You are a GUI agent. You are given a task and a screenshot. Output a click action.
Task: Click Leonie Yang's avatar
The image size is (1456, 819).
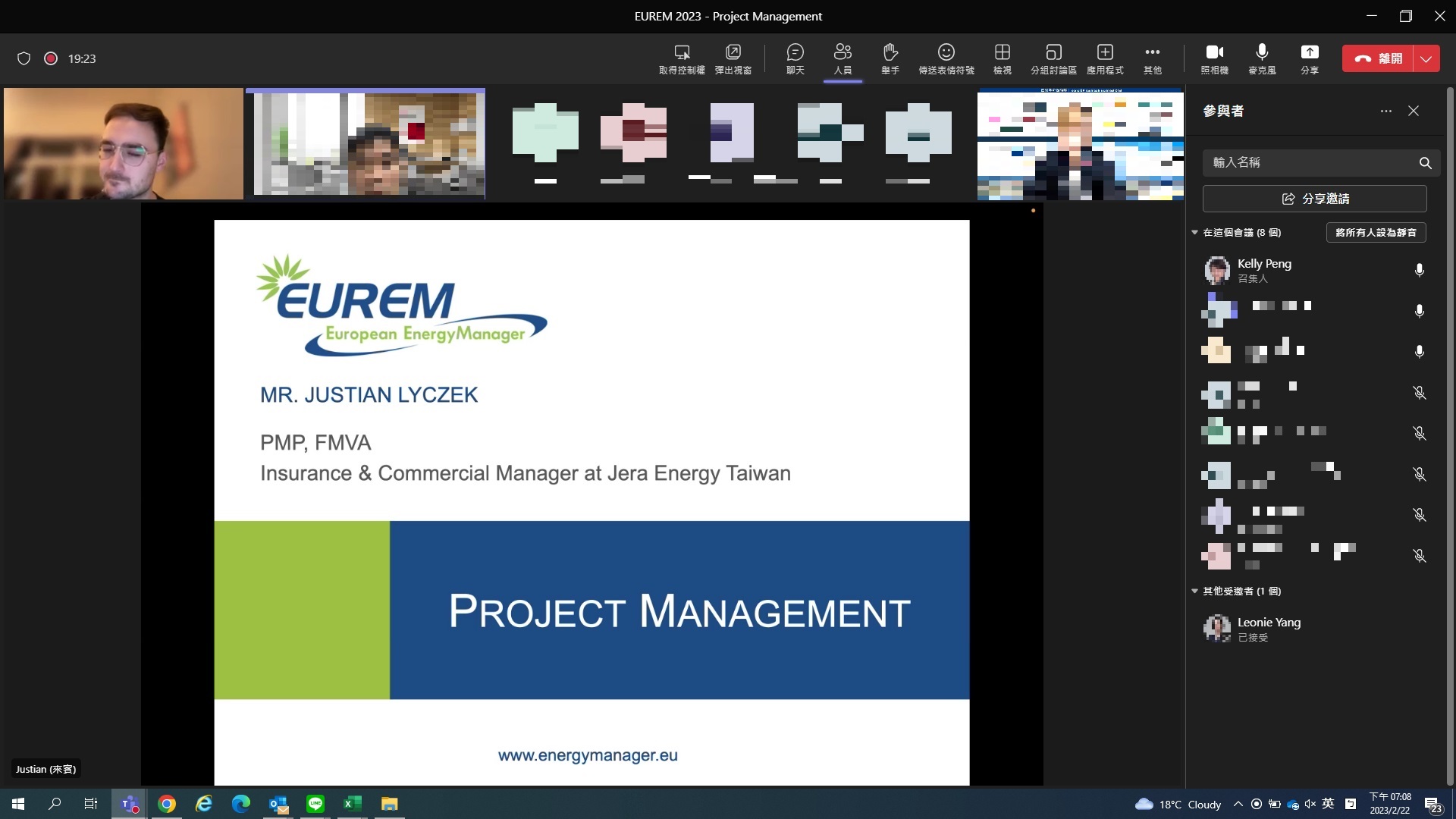click(1217, 629)
